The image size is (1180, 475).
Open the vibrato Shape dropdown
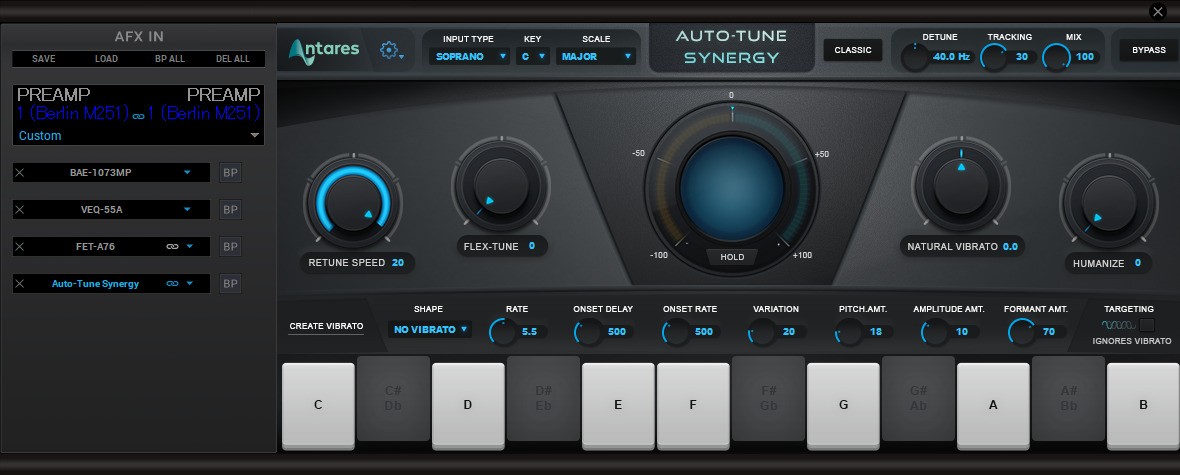pyautogui.click(x=430, y=329)
